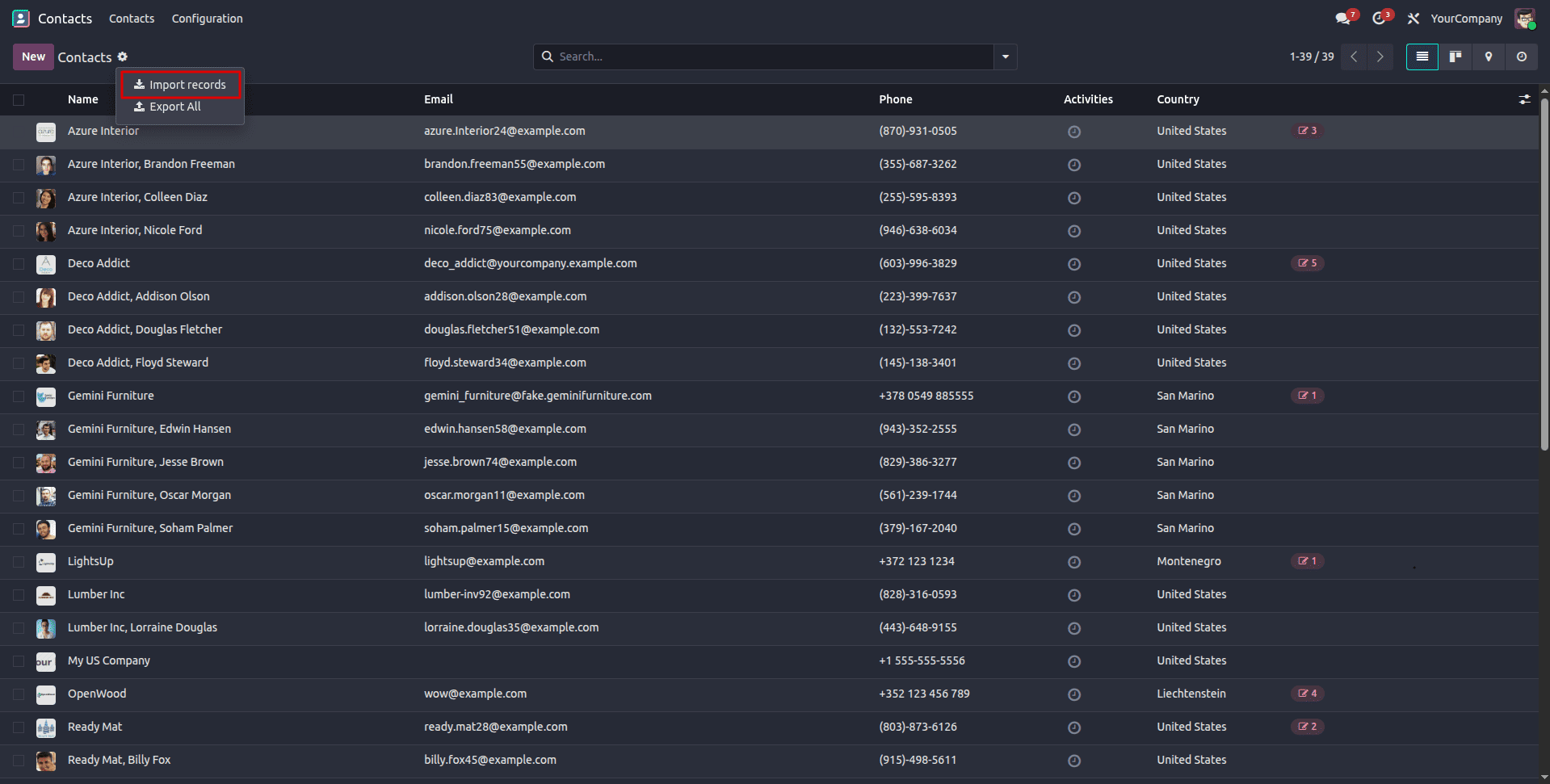Choose Import records from the menu
Viewport: 1550px width, 784px height.
tap(180, 84)
